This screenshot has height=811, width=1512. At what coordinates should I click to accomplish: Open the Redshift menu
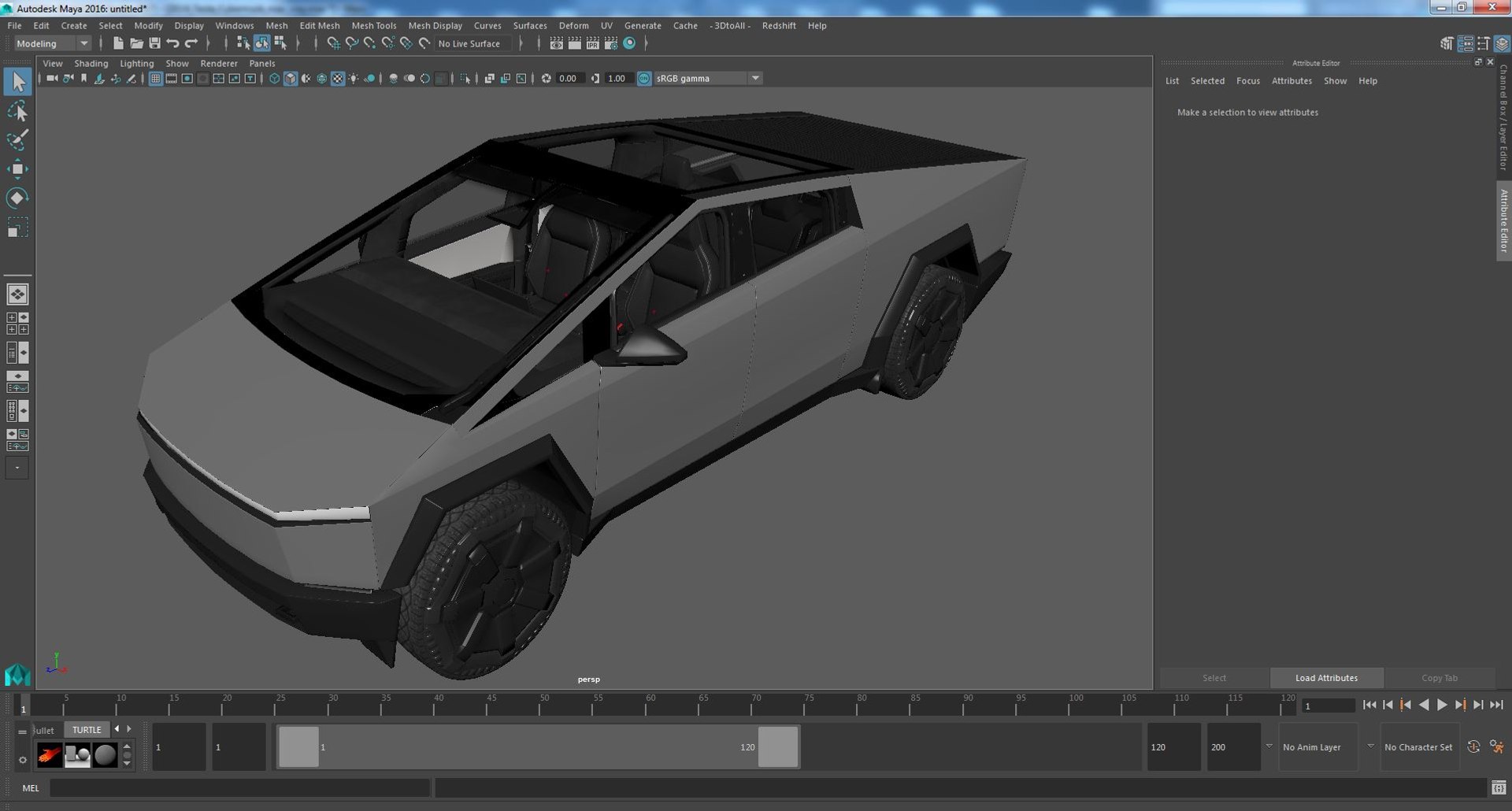[779, 25]
